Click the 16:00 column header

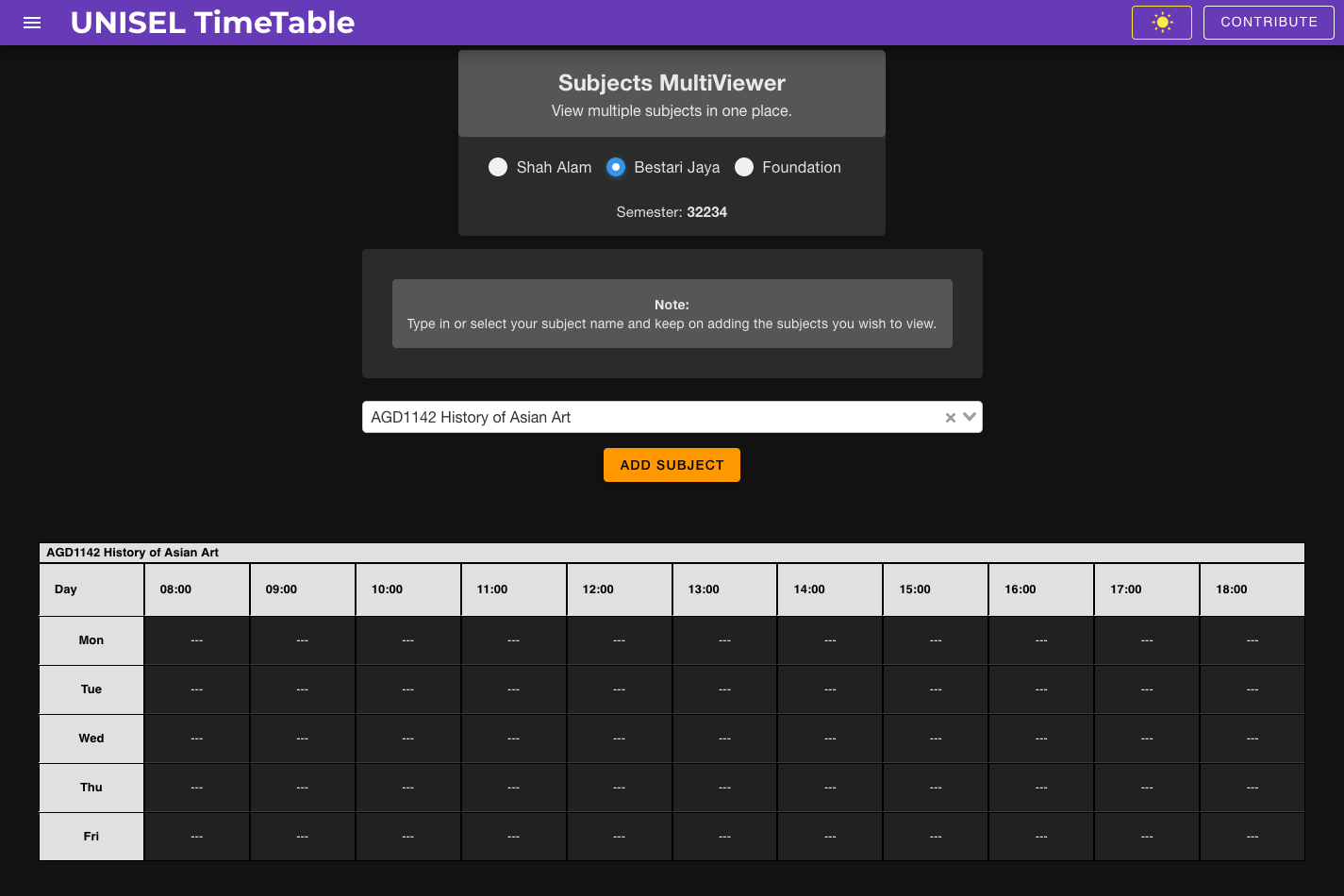pos(1041,589)
